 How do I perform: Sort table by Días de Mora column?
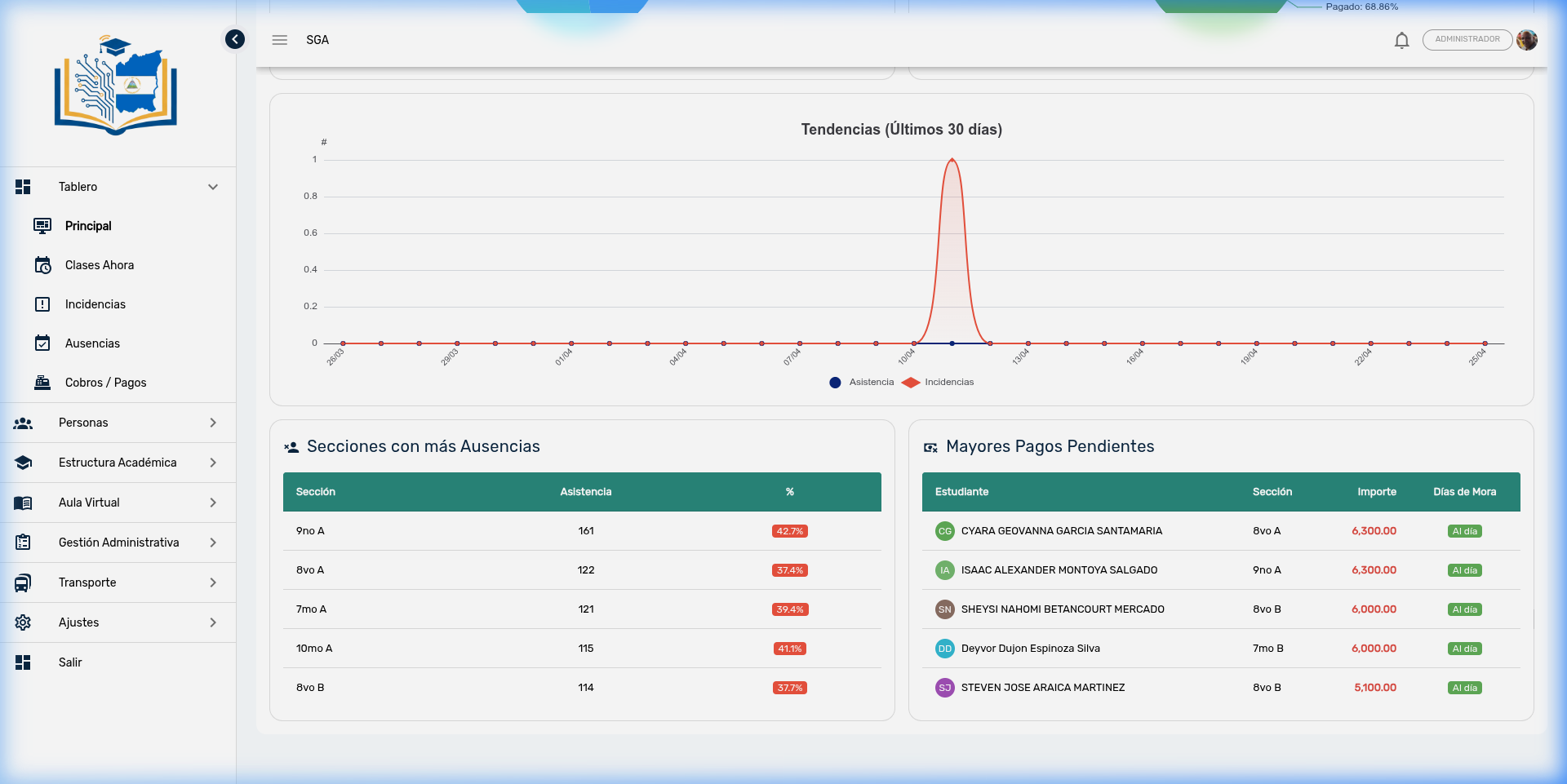(x=1464, y=492)
